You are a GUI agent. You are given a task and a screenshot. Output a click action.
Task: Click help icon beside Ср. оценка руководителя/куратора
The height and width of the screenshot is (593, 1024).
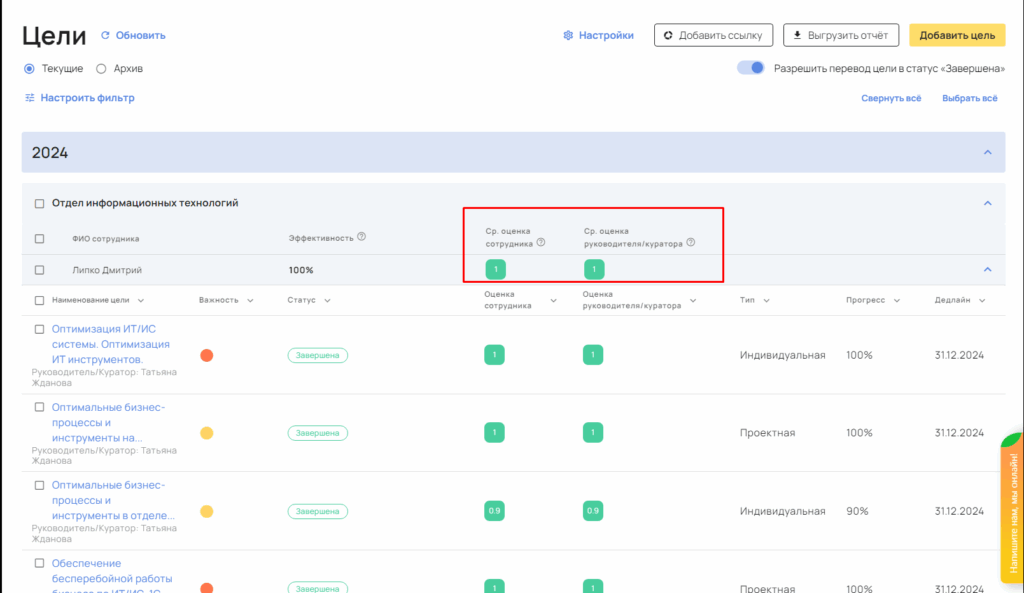tap(691, 242)
